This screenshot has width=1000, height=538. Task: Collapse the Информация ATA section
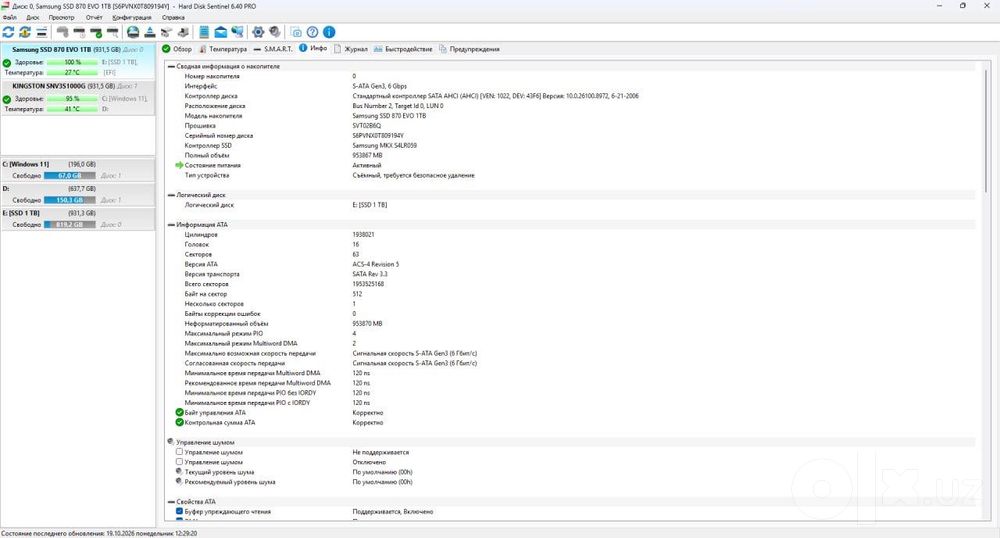171,224
